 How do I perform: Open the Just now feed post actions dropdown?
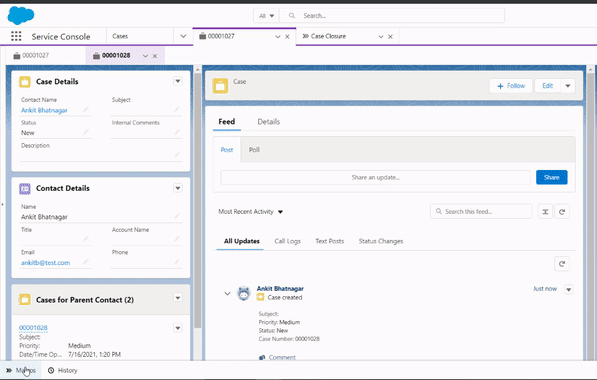(x=568, y=289)
